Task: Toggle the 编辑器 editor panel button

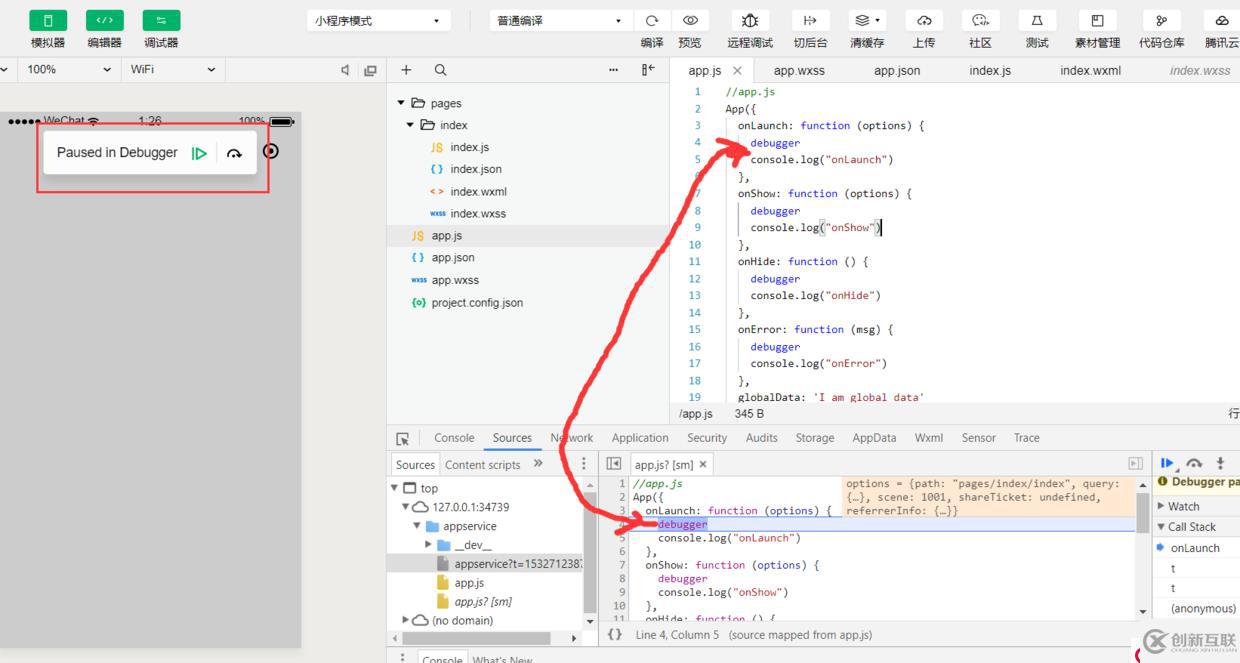Action: click(105, 20)
